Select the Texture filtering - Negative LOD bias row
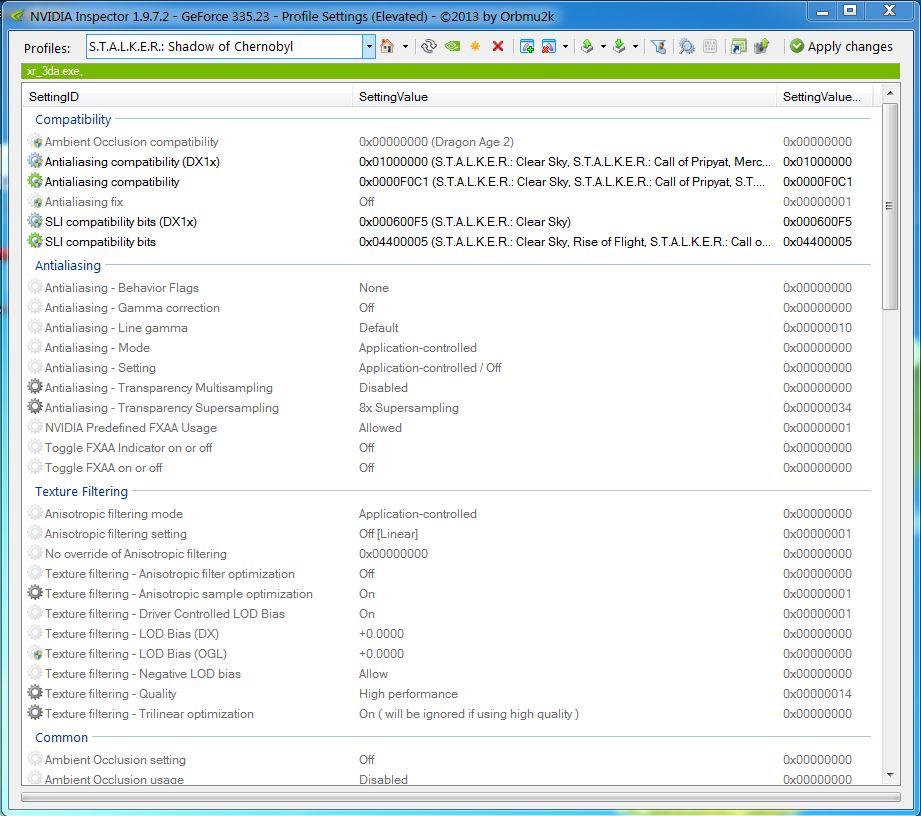The image size is (921, 816). pos(451,674)
